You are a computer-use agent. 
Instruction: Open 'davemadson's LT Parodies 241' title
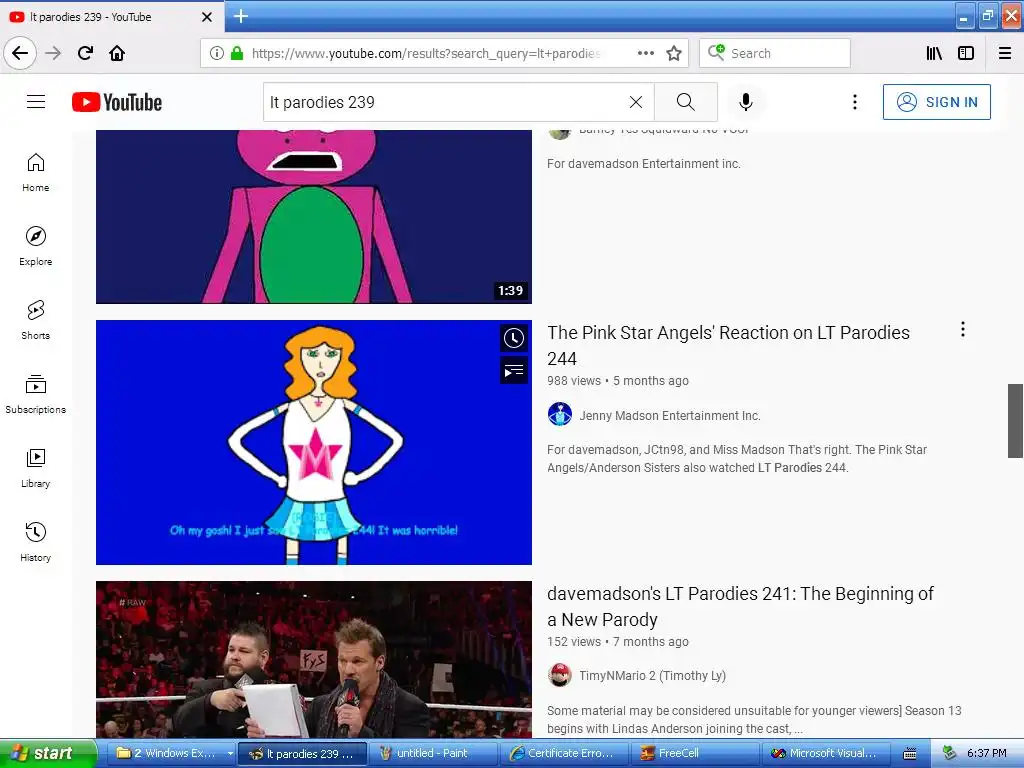click(741, 607)
